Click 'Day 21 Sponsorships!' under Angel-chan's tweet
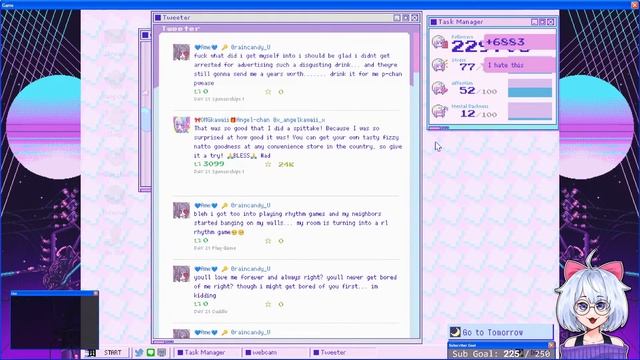 pos(219,172)
